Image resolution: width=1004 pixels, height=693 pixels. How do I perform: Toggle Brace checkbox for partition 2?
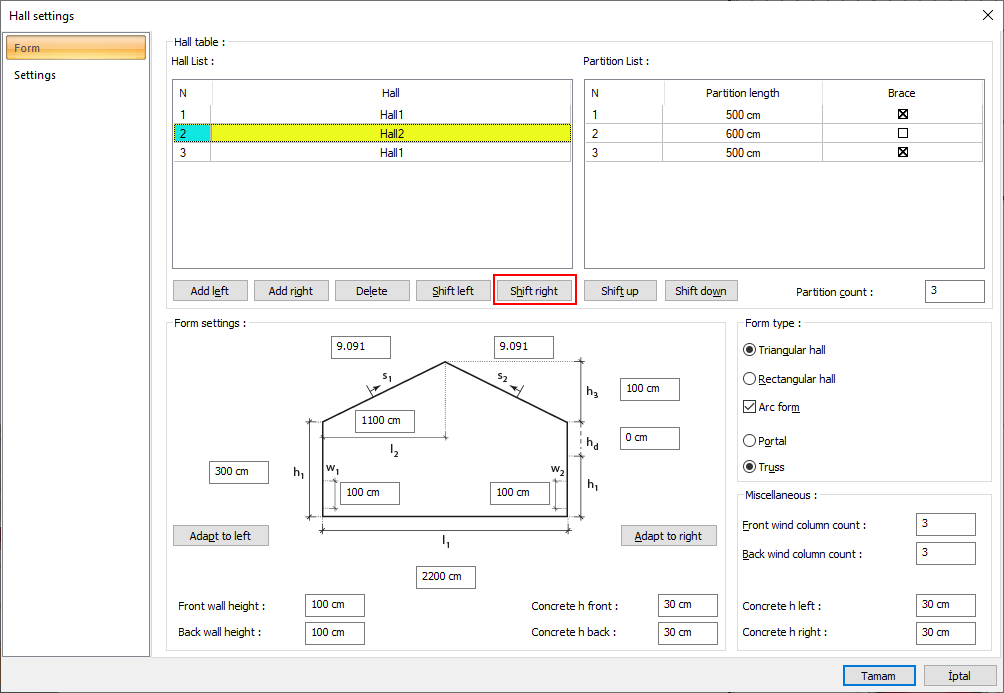902,133
